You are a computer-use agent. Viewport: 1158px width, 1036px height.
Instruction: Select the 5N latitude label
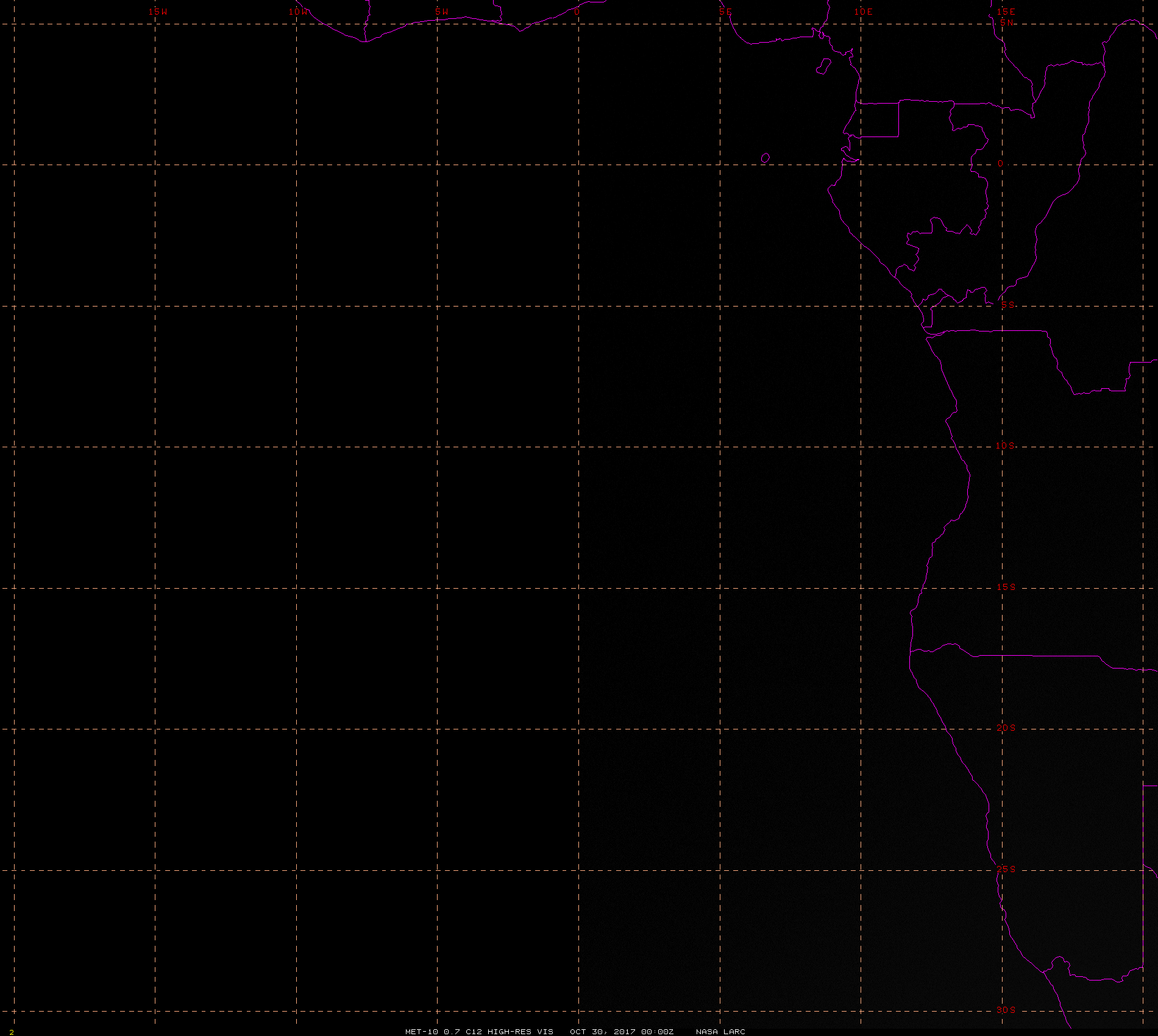[1006, 23]
